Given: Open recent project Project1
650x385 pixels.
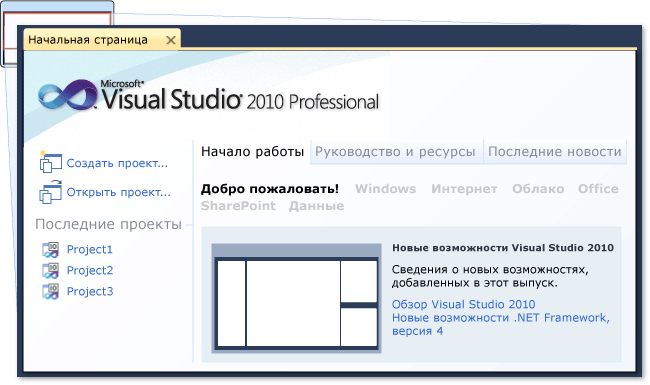Looking at the screenshot, I should tap(90, 249).
